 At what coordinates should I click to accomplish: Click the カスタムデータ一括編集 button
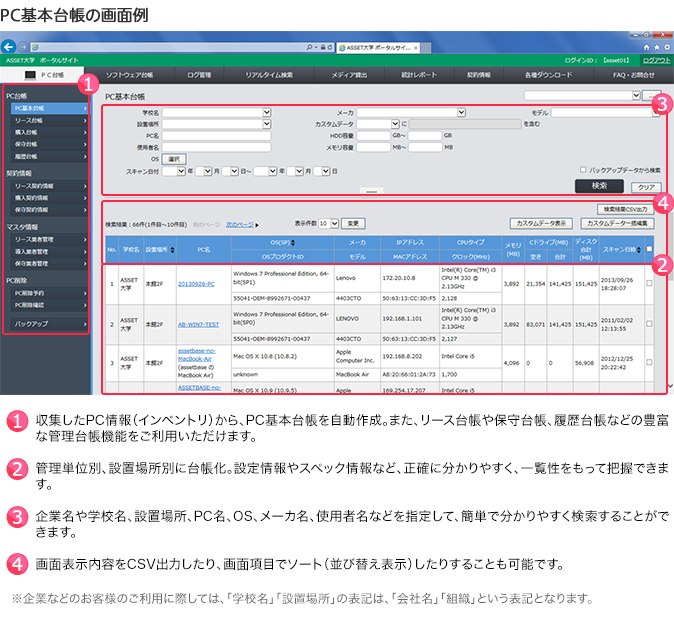[x=617, y=223]
